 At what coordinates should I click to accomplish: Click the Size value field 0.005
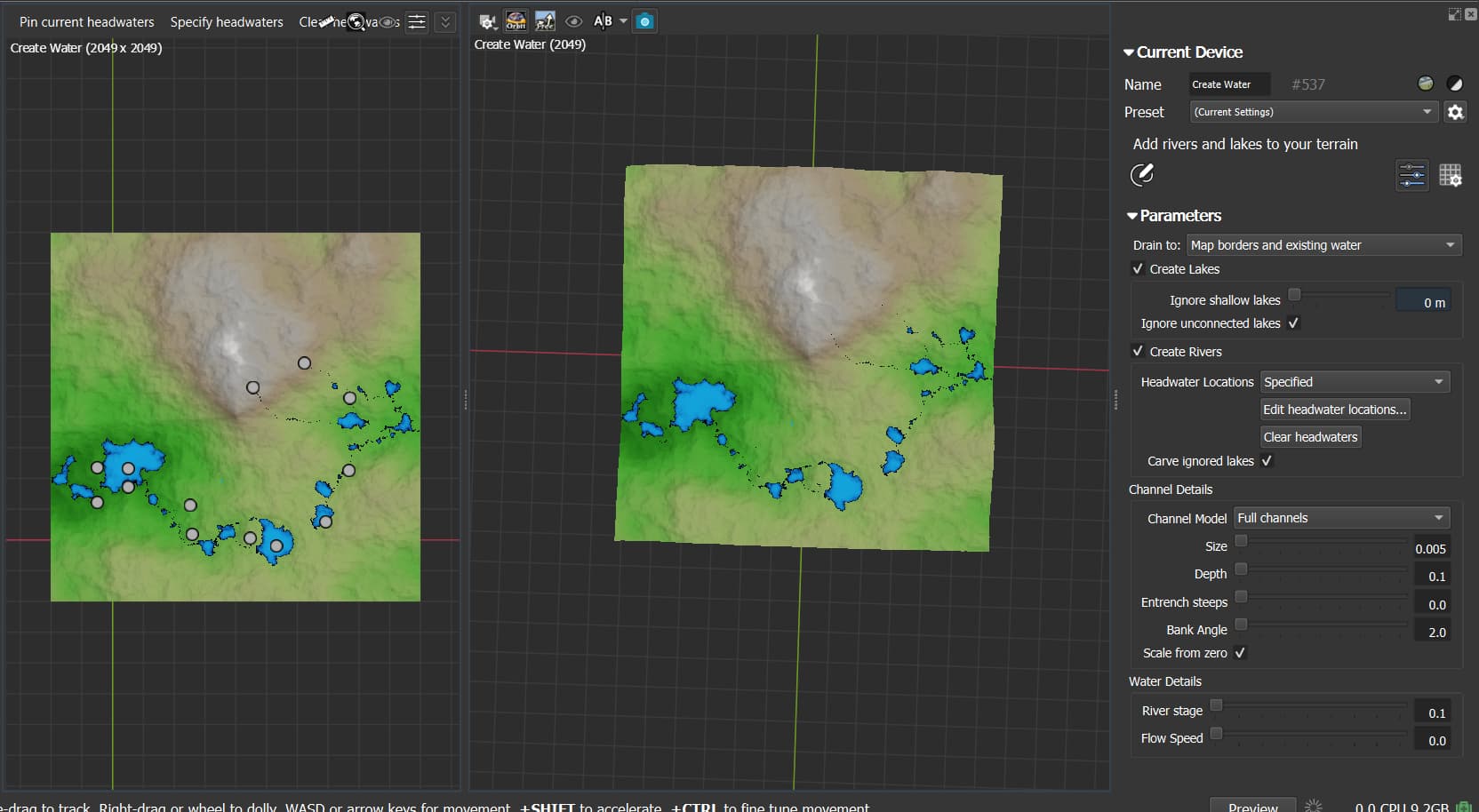point(1432,549)
